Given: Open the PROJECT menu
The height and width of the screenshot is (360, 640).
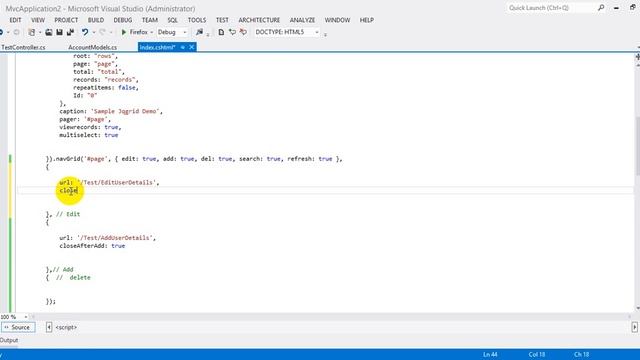Looking at the screenshot, I should pos(66,20).
